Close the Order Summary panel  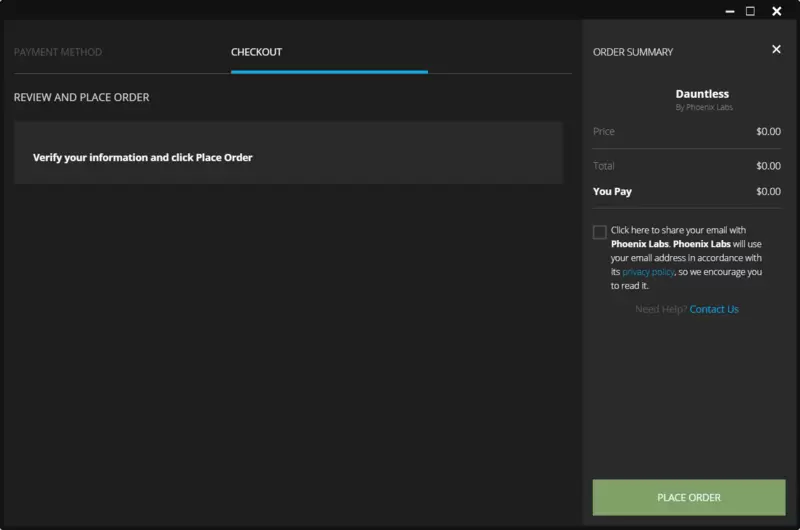(776, 49)
